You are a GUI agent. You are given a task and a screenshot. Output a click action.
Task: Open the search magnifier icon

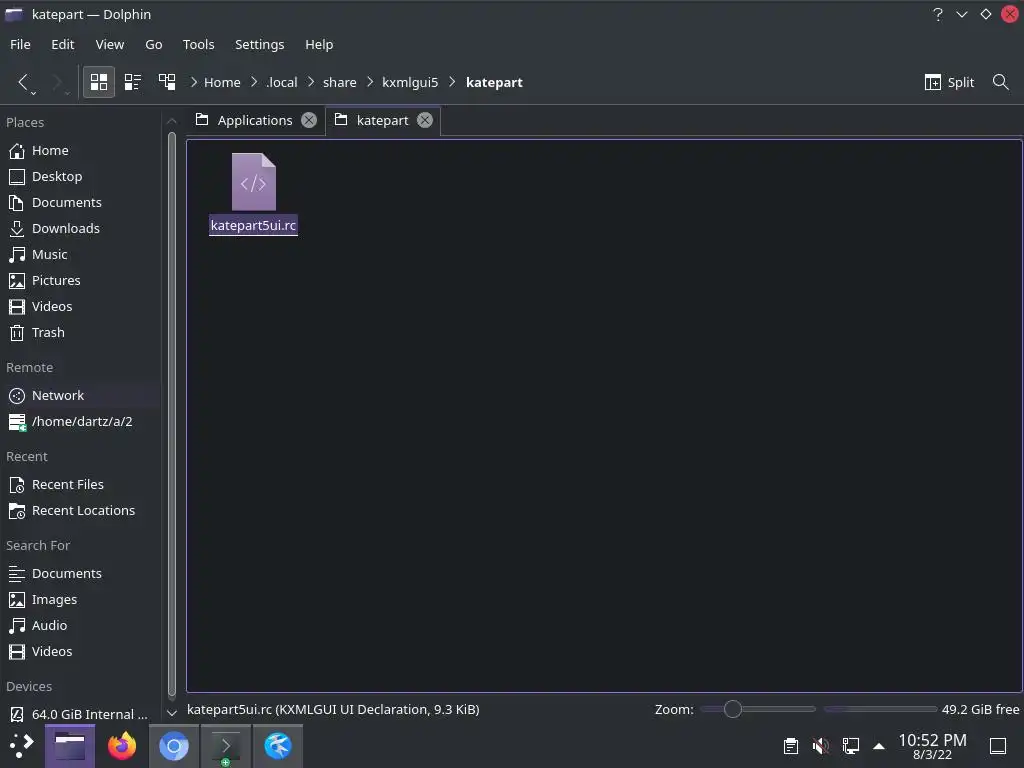click(1000, 82)
